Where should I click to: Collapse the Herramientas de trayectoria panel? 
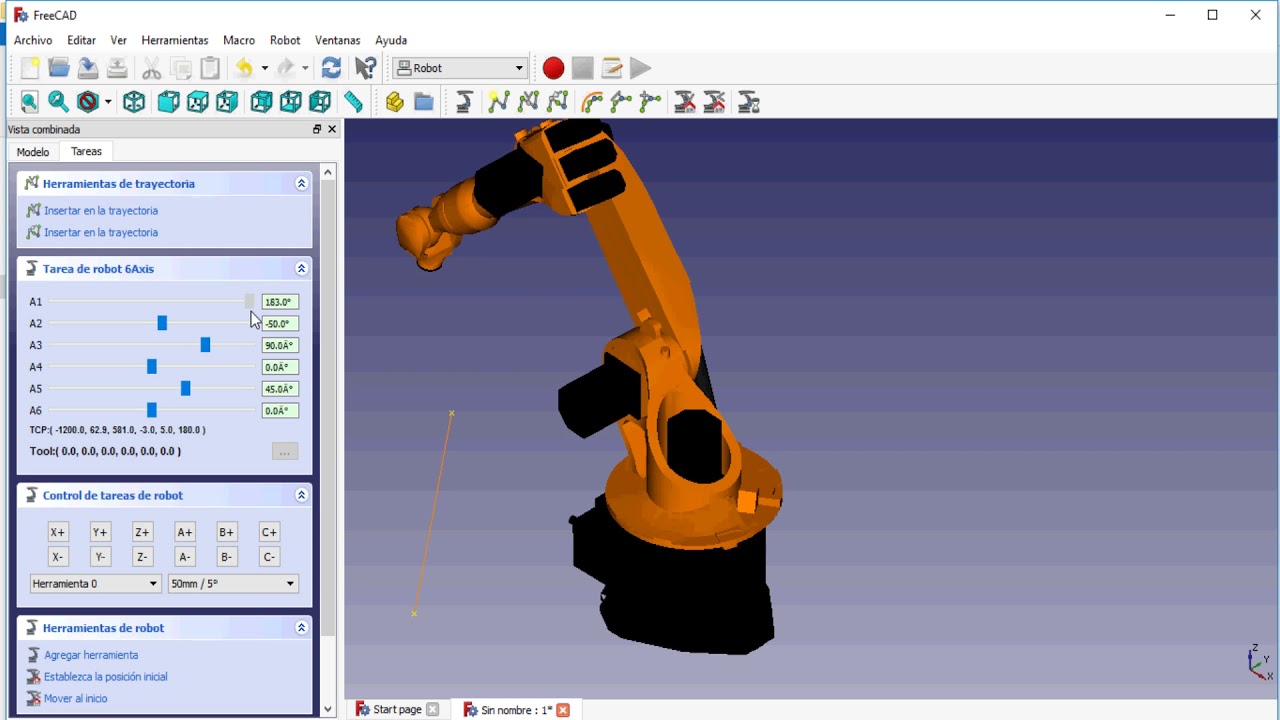click(x=301, y=184)
